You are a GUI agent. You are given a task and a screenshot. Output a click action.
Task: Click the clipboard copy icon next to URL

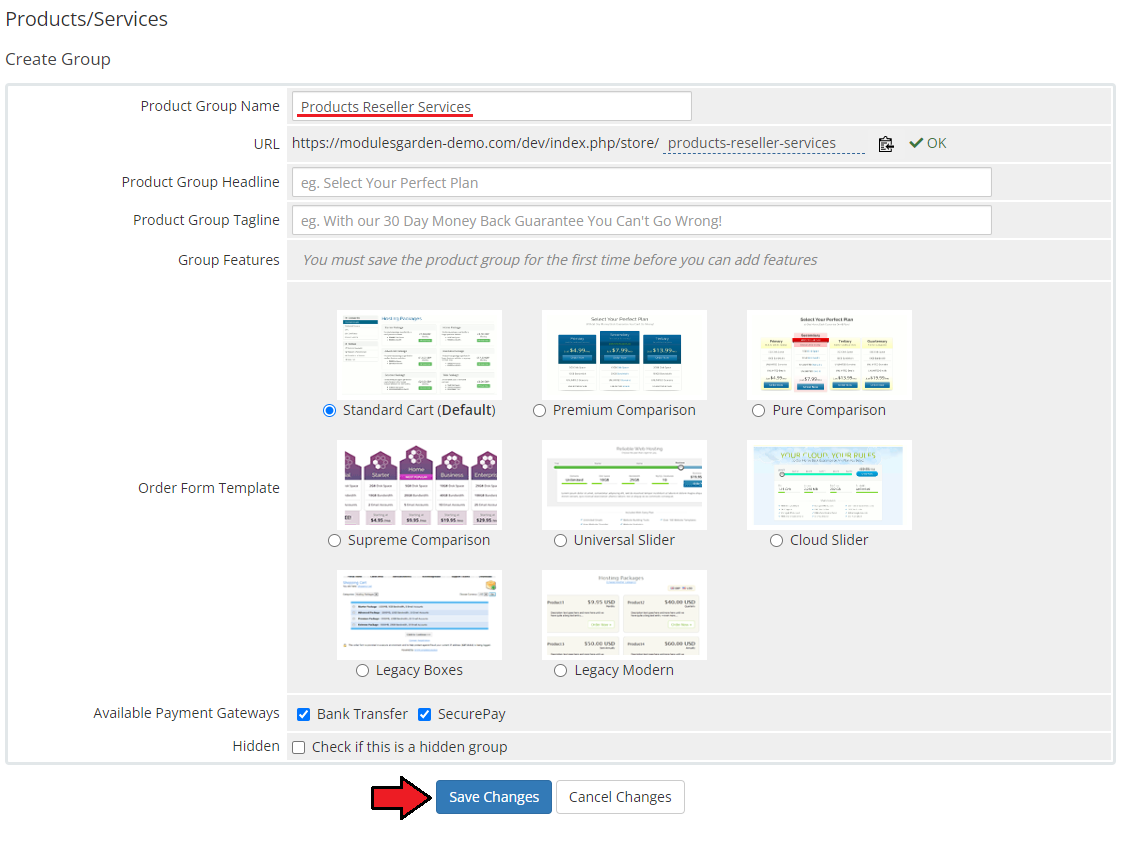point(886,144)
